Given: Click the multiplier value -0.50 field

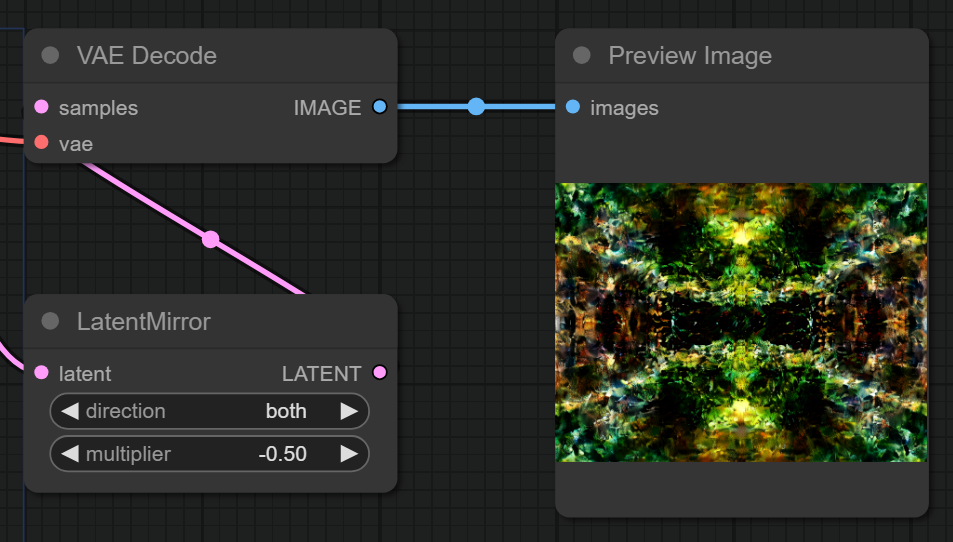Looking at the screenshot, I should pos(209,454).
